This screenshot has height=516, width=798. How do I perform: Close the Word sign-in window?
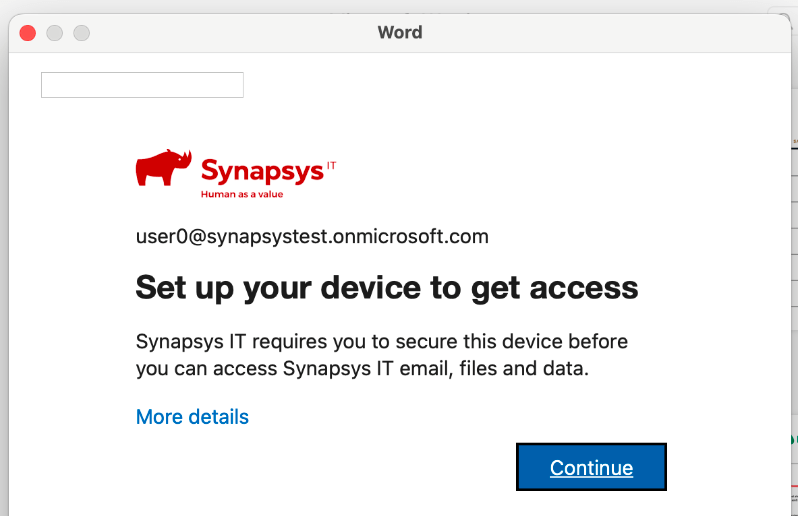pyautogui.click(x=28, y=33)
